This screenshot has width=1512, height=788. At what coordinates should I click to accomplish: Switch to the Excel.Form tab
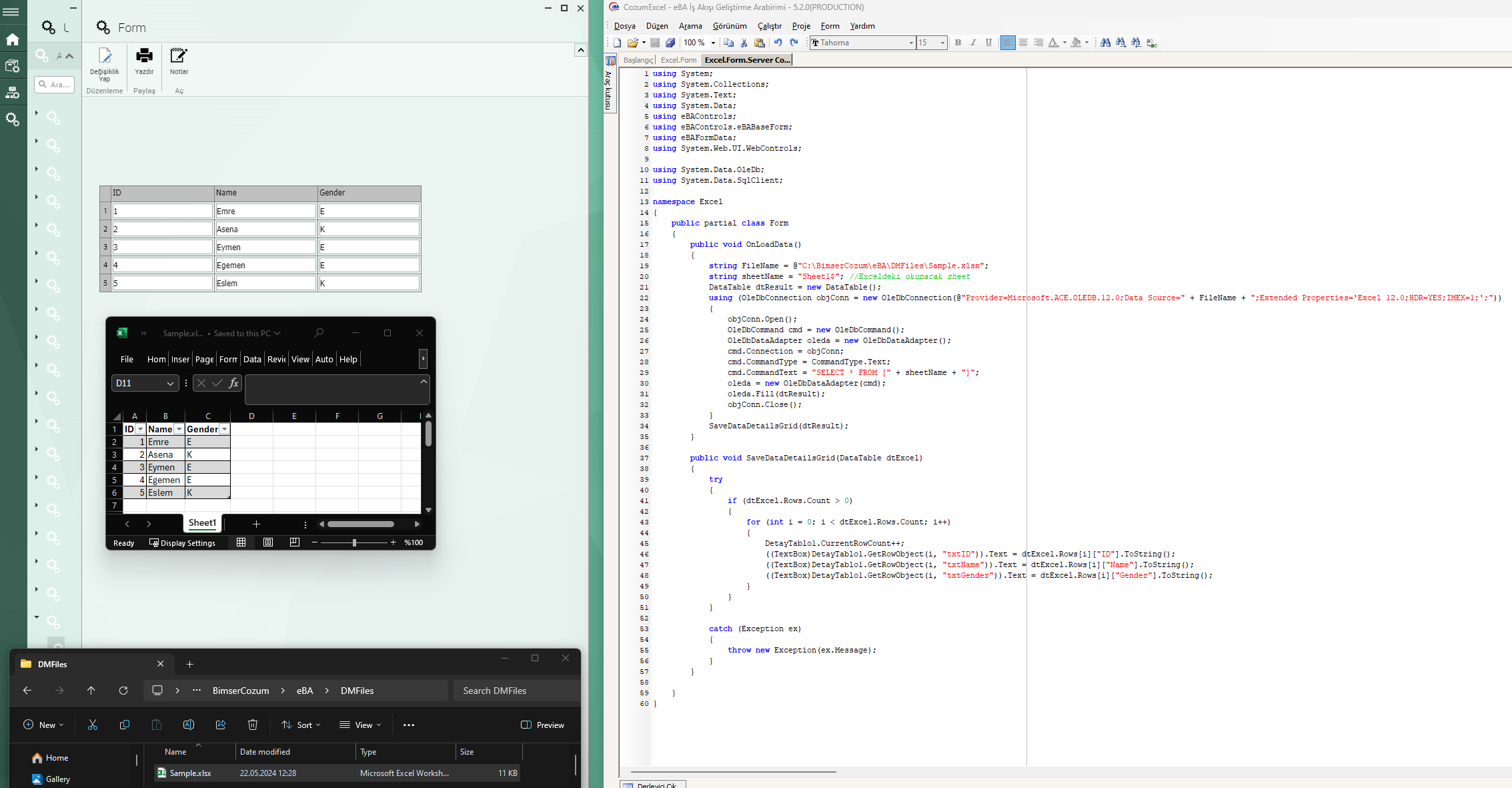pos(678,60)
